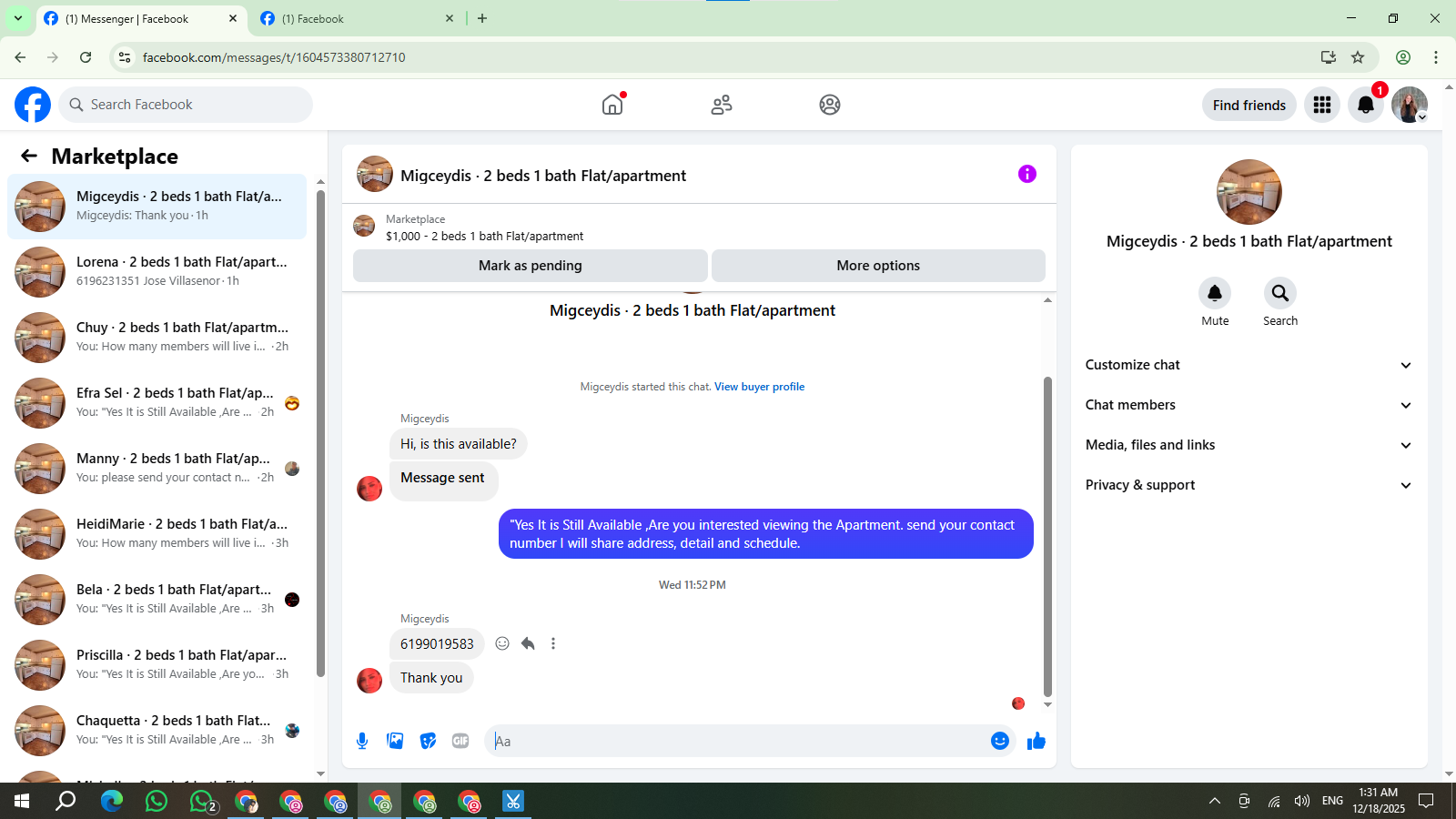1456x819 pixels.
Task: Switch to the (1) Facebook tab
Action: [357, 18]
